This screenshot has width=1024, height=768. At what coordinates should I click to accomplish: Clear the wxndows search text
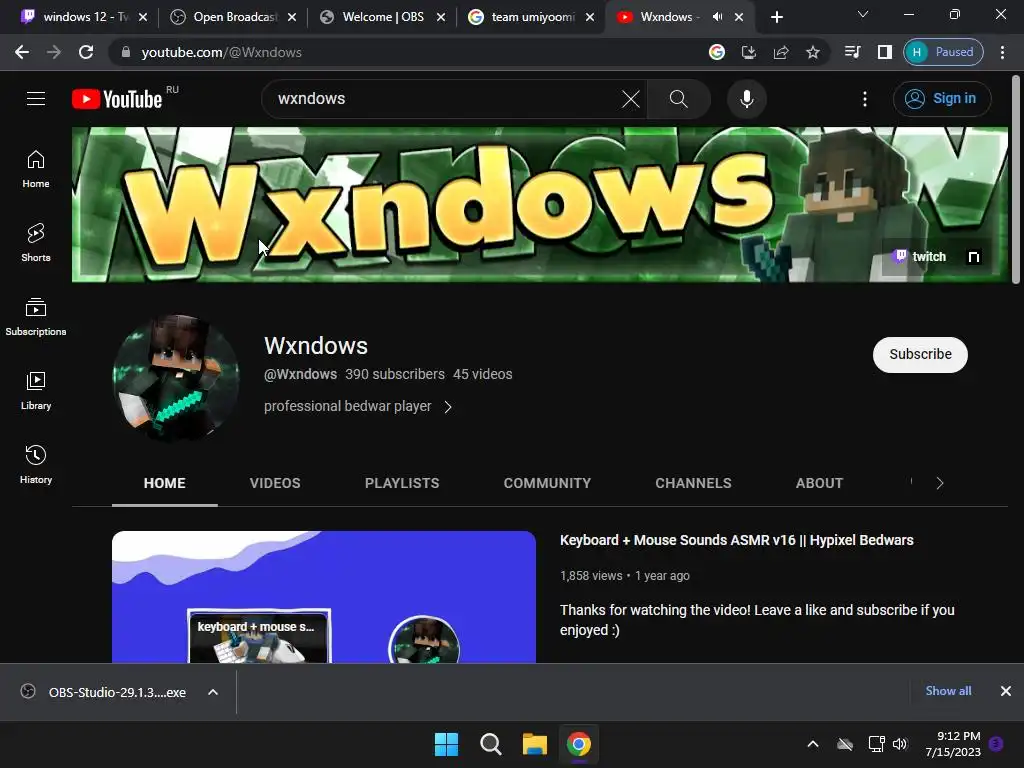click(x=631, y=99)
